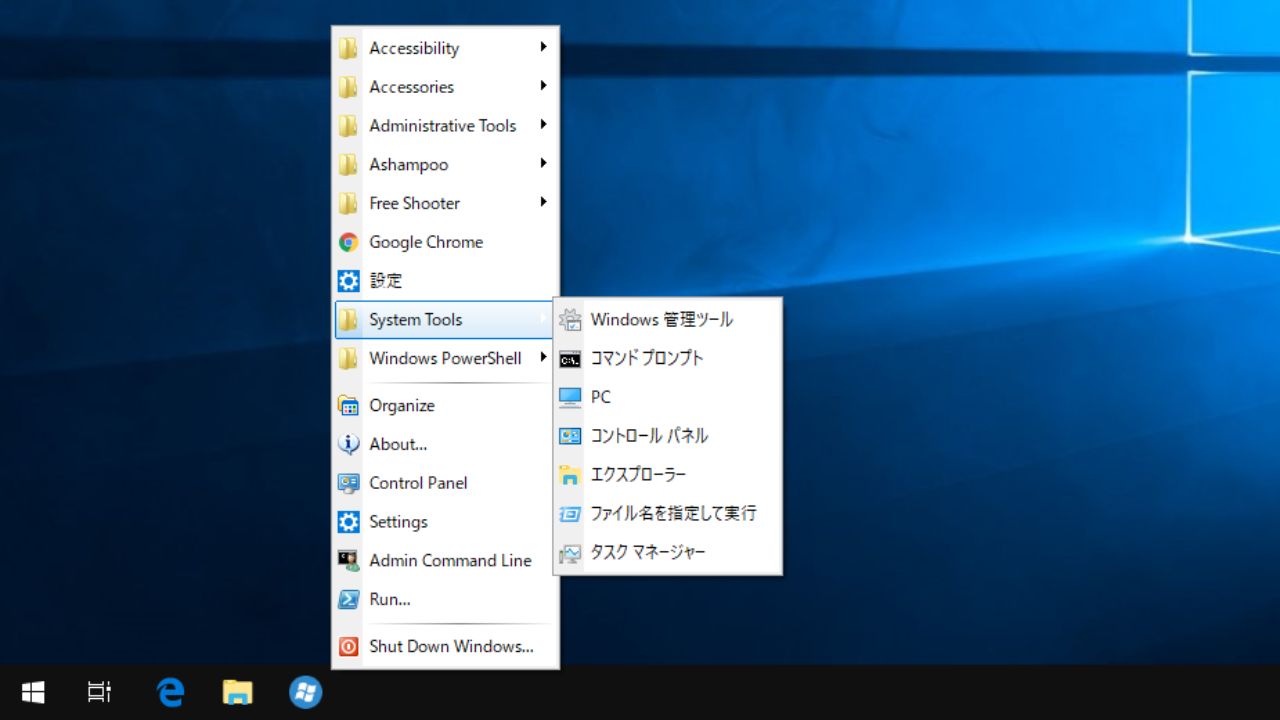Click the Run icon
Viewport: 1280px width, 720px height.
348,599
